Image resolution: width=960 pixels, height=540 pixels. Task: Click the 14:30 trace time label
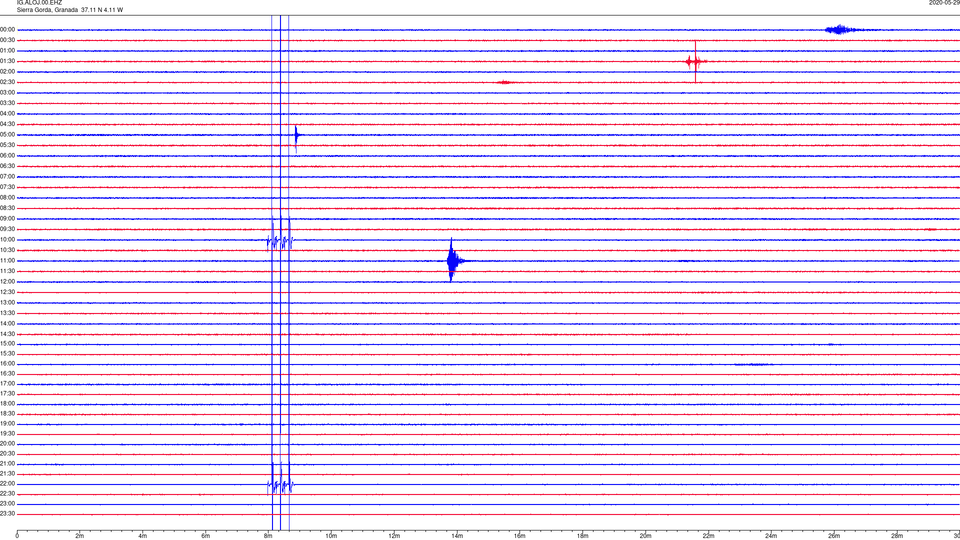pyautogui.click(x=8, y=334)
